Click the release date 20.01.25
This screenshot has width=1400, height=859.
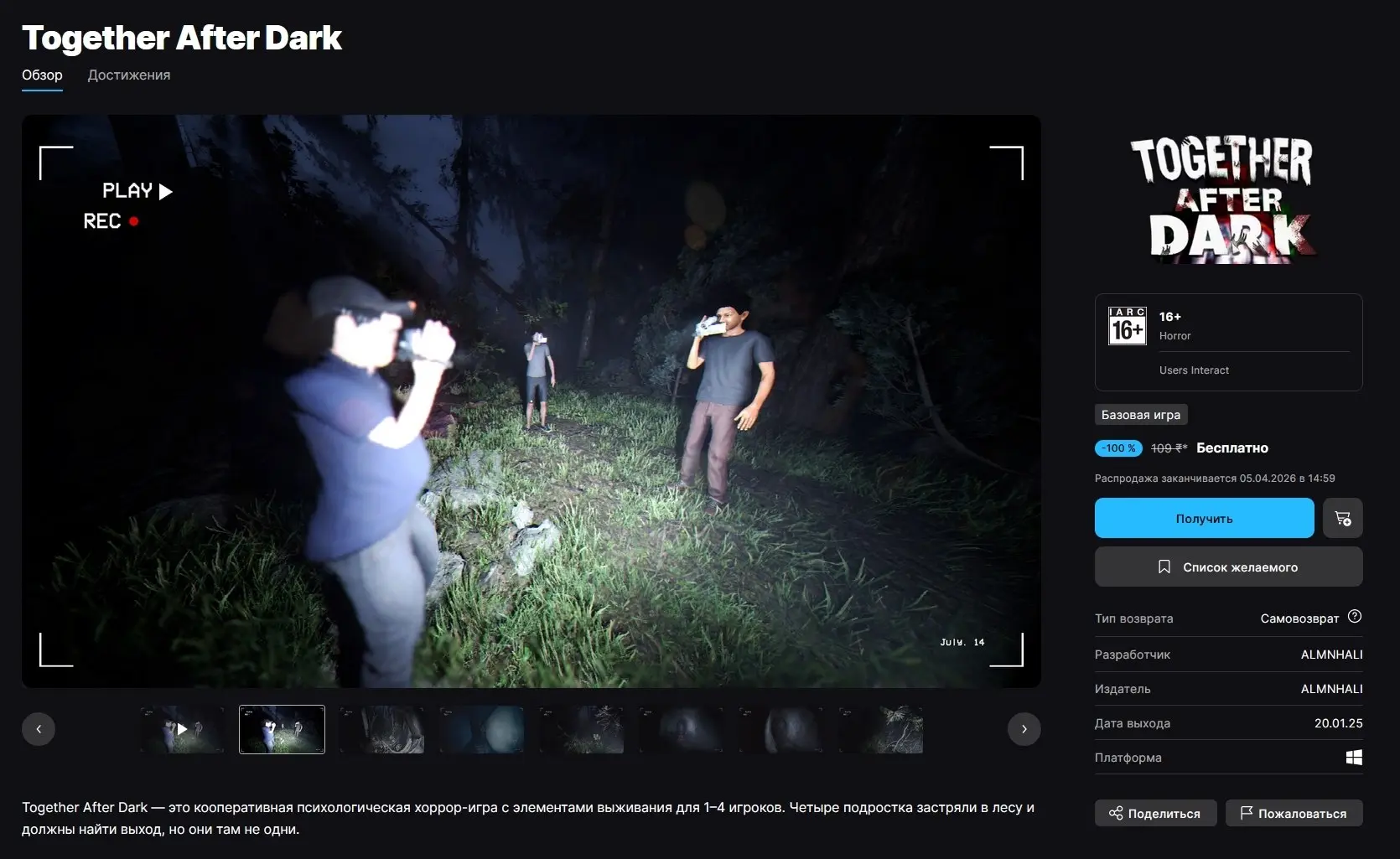[1338, 723]
